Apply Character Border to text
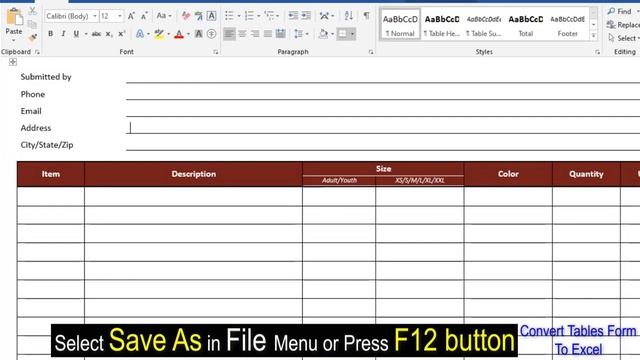 pos(211,16)
